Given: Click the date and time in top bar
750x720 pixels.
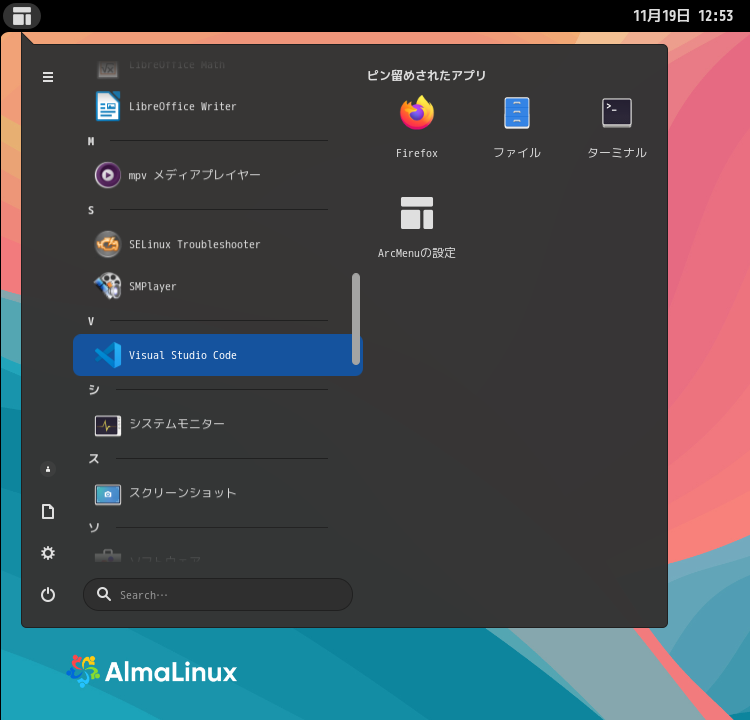Looking at the screenshot, I should (x=683, y=16).
